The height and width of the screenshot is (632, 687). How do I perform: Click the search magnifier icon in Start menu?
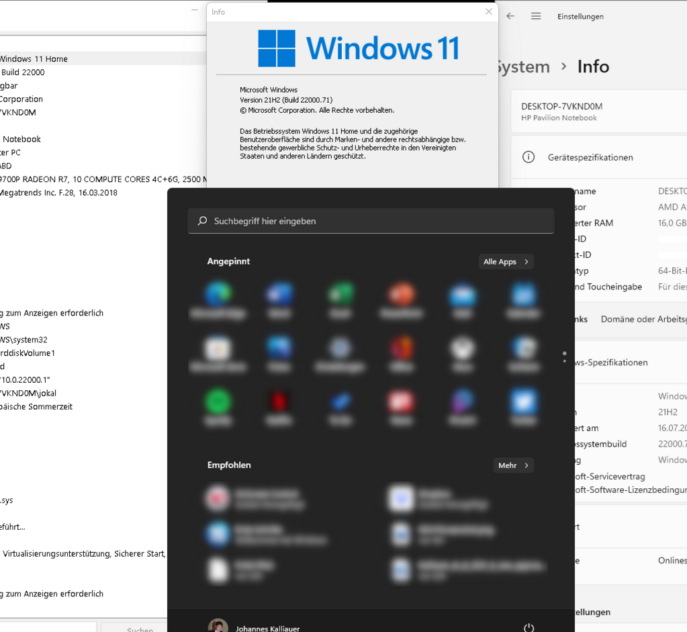(202, 220)
